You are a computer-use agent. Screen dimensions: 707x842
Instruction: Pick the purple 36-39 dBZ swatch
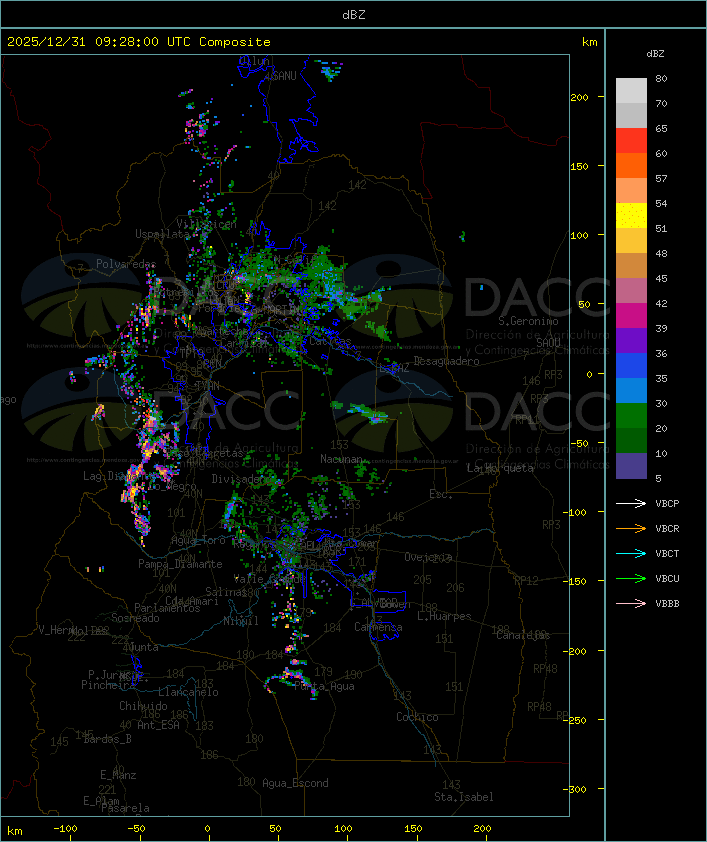coord(631,341)
